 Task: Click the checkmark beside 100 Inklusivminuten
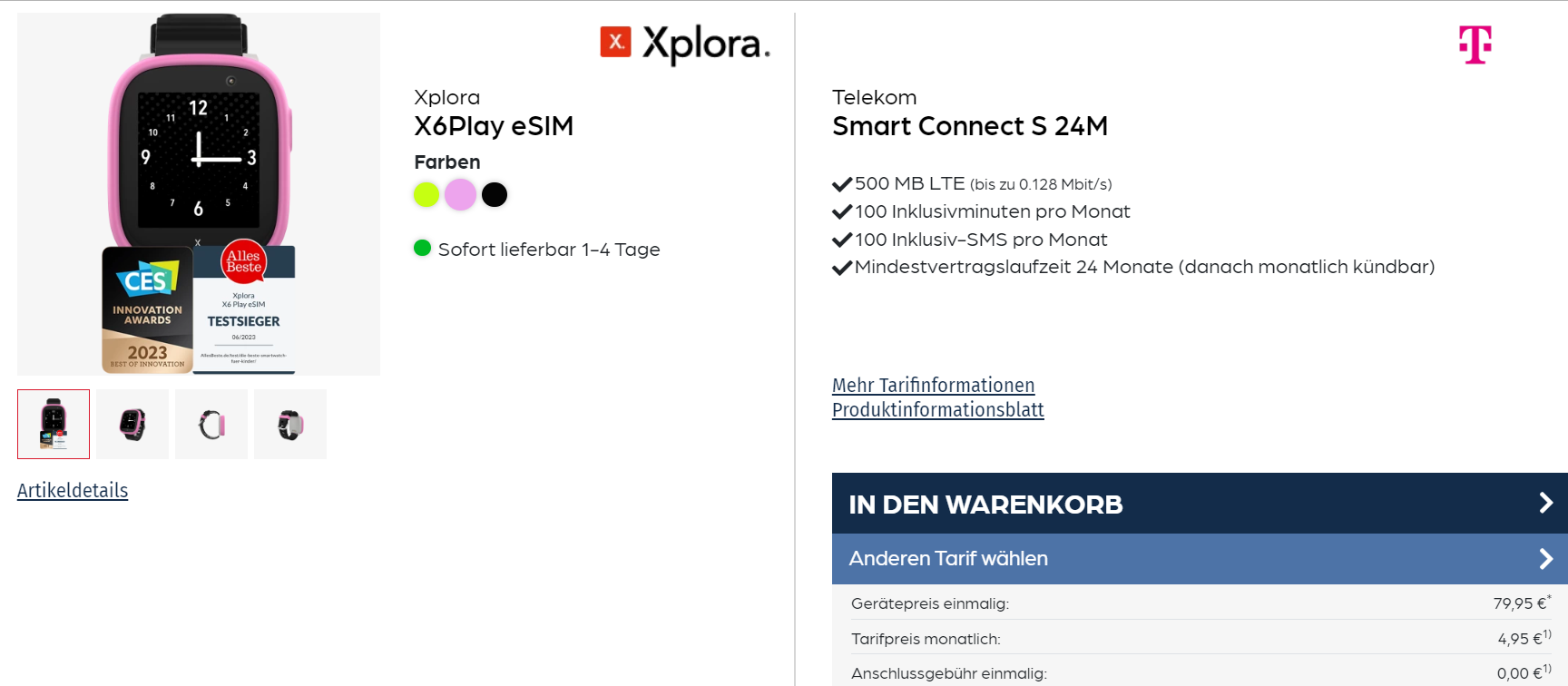842,211
